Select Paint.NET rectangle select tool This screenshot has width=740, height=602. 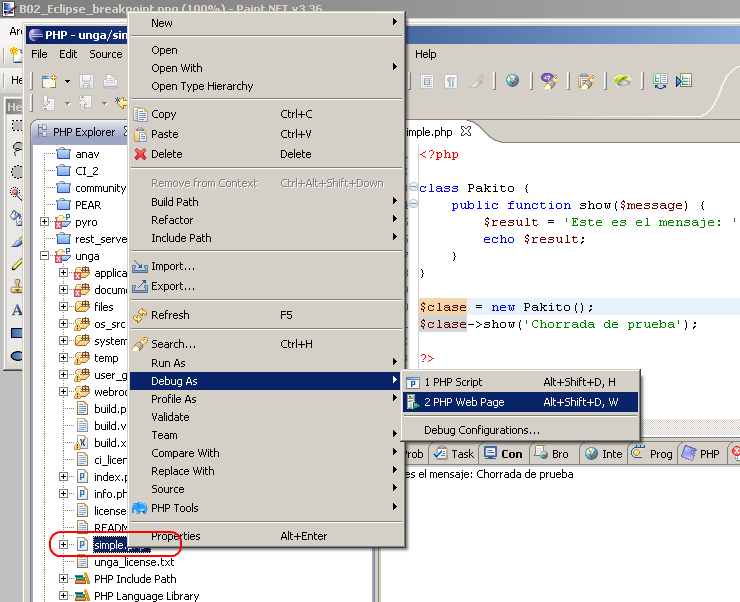click(x=17, y=126)
